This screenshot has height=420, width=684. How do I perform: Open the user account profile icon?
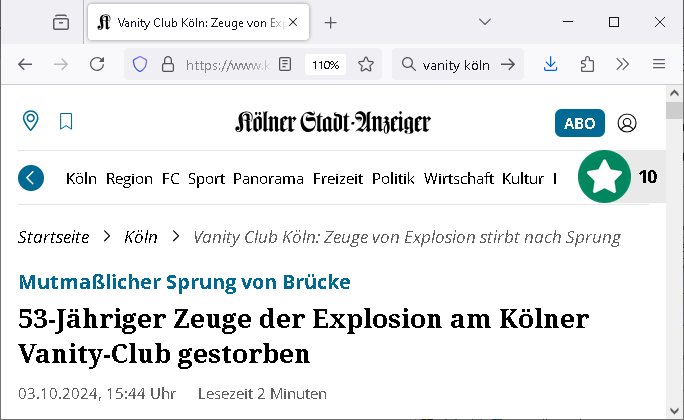tap(627, 123)
